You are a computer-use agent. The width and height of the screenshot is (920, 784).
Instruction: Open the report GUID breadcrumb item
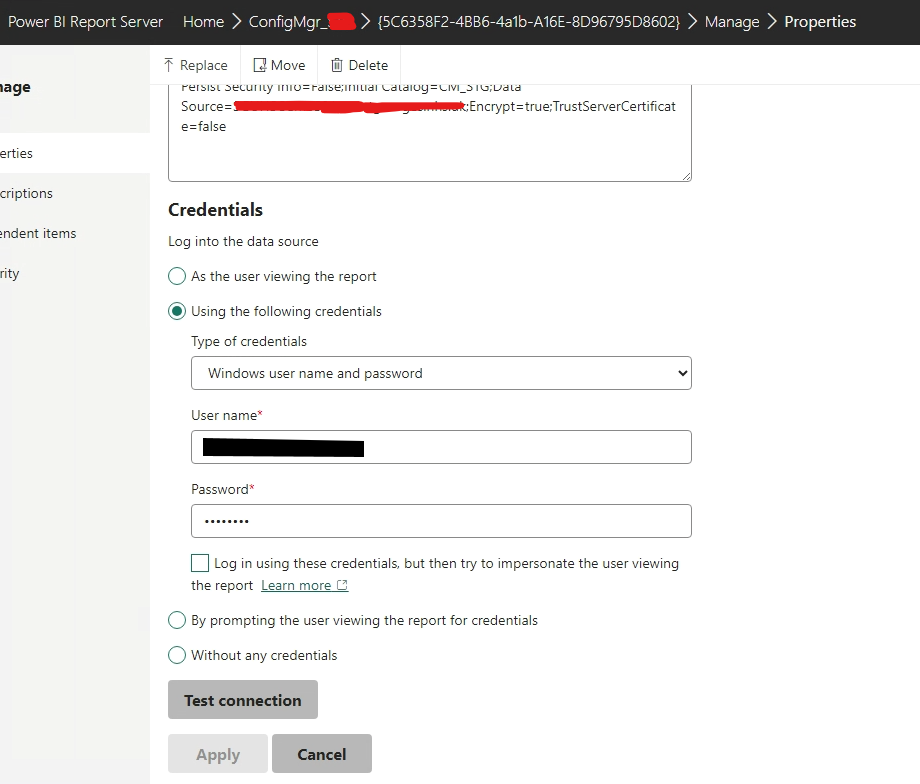528,21
